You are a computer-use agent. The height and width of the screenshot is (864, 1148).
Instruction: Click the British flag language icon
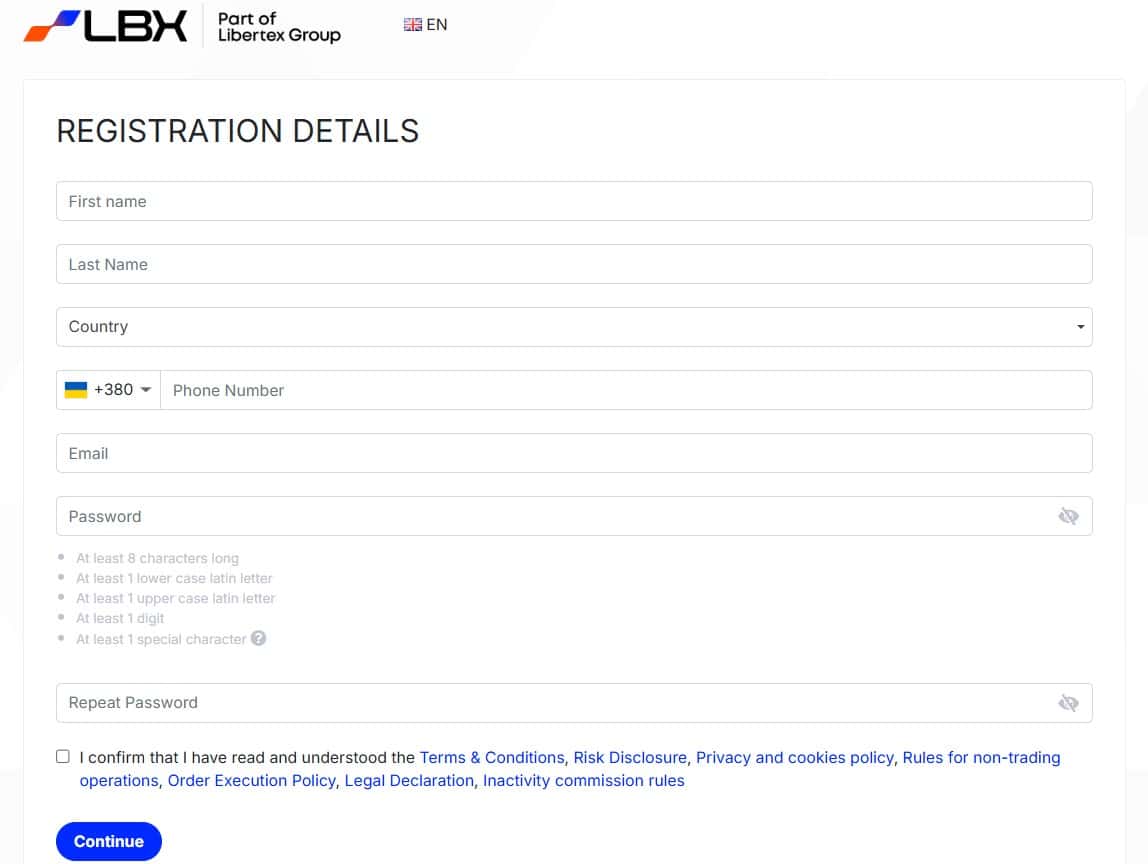(x=411, y=24)
